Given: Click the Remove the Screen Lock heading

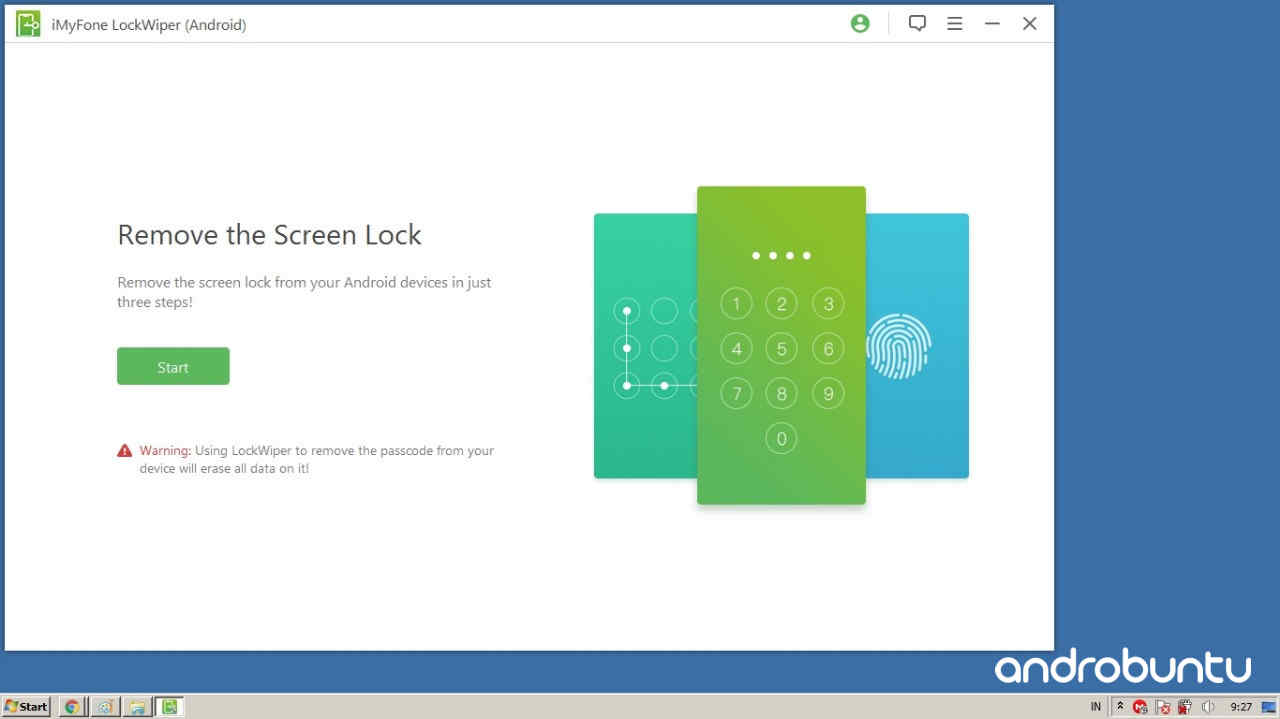Looking at the screenshot, I should 269,235.
